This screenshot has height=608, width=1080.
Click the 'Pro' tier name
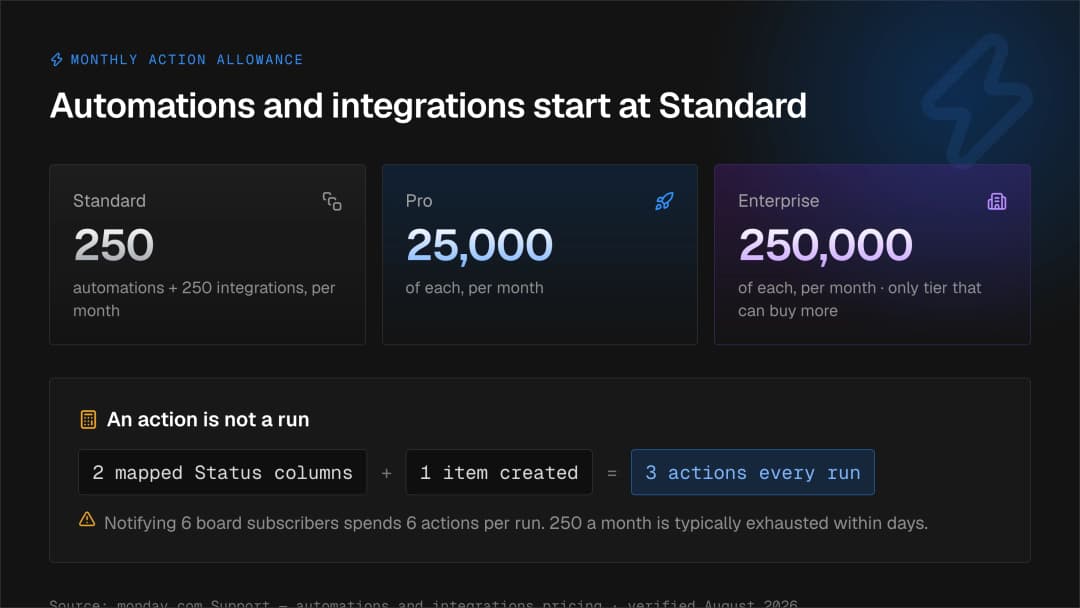pos(419,201)
